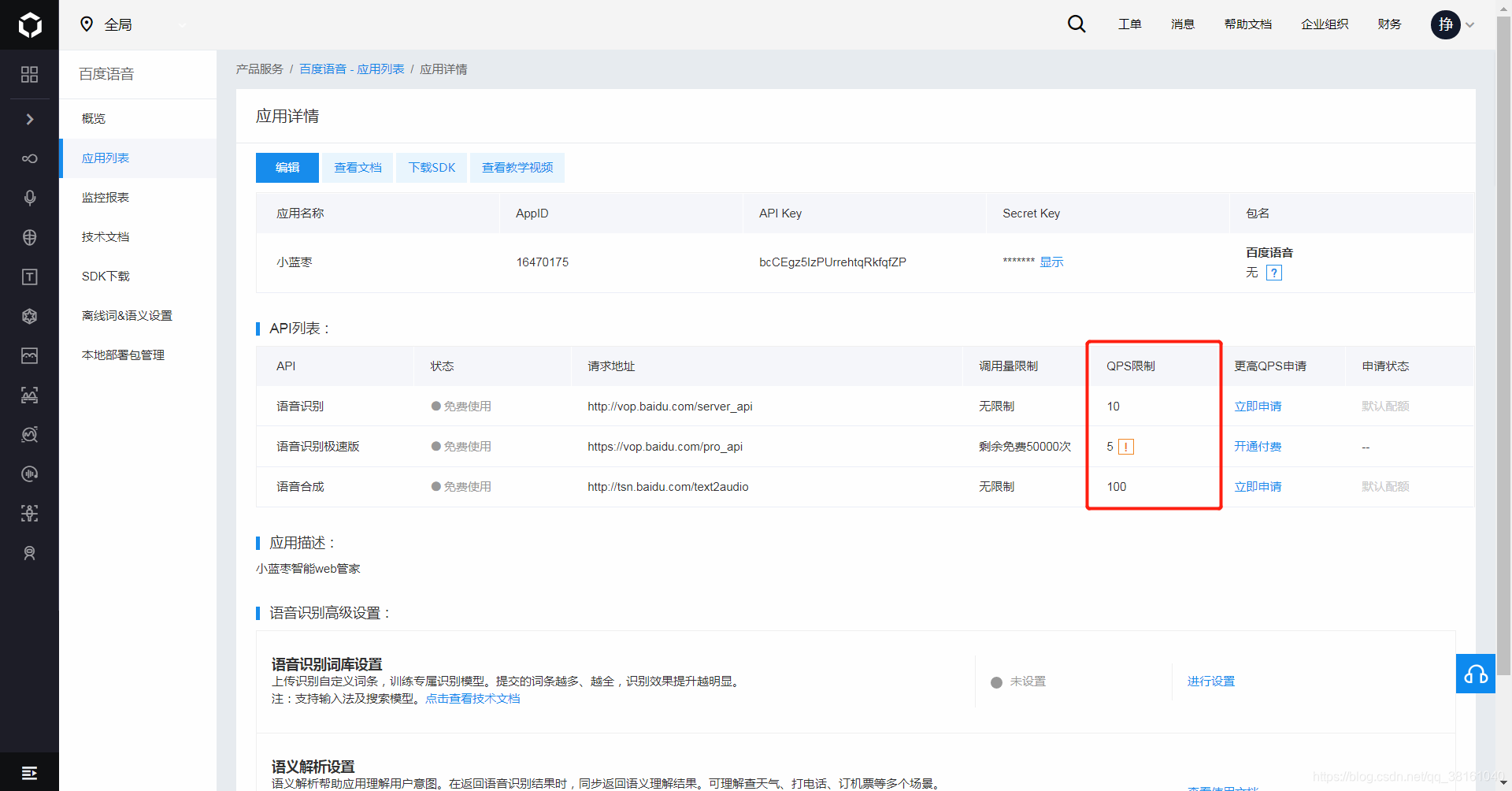Open 企业组织 in top navigation
The width and height of the screenshot is (1512, 791).
pyautogui.click(x=1325, y=24)
